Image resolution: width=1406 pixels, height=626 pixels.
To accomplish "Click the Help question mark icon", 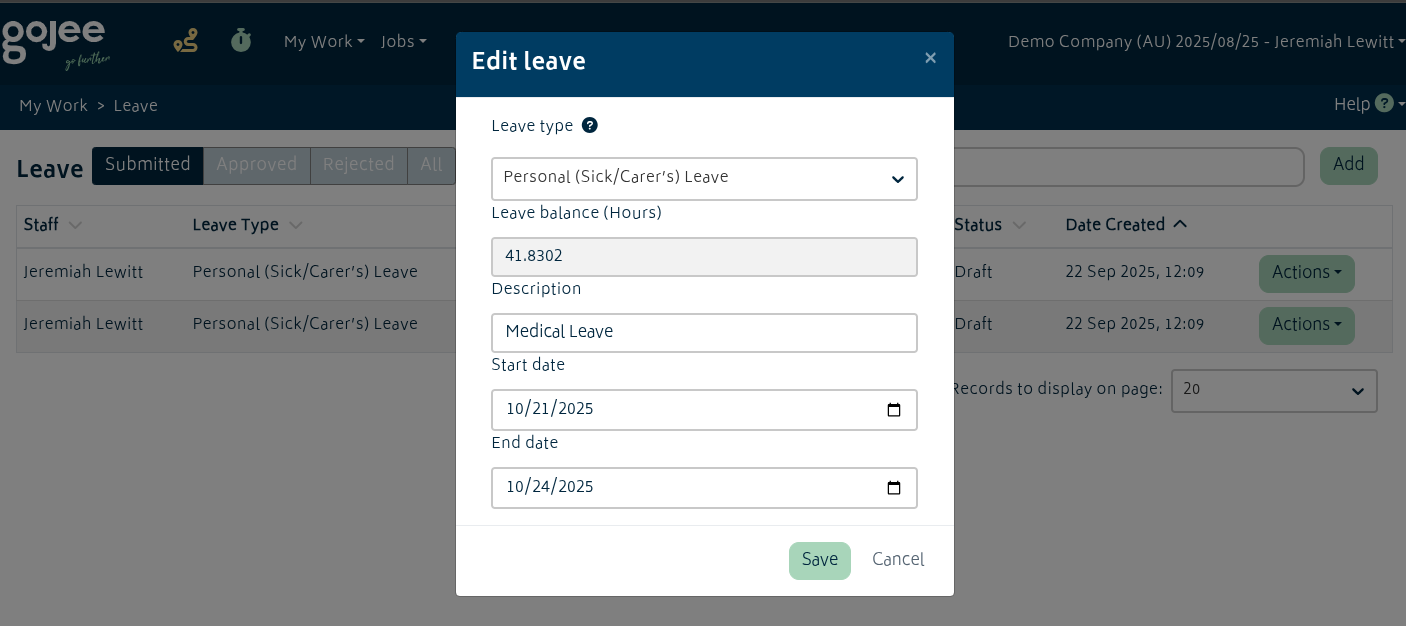I will [1384, 104].
